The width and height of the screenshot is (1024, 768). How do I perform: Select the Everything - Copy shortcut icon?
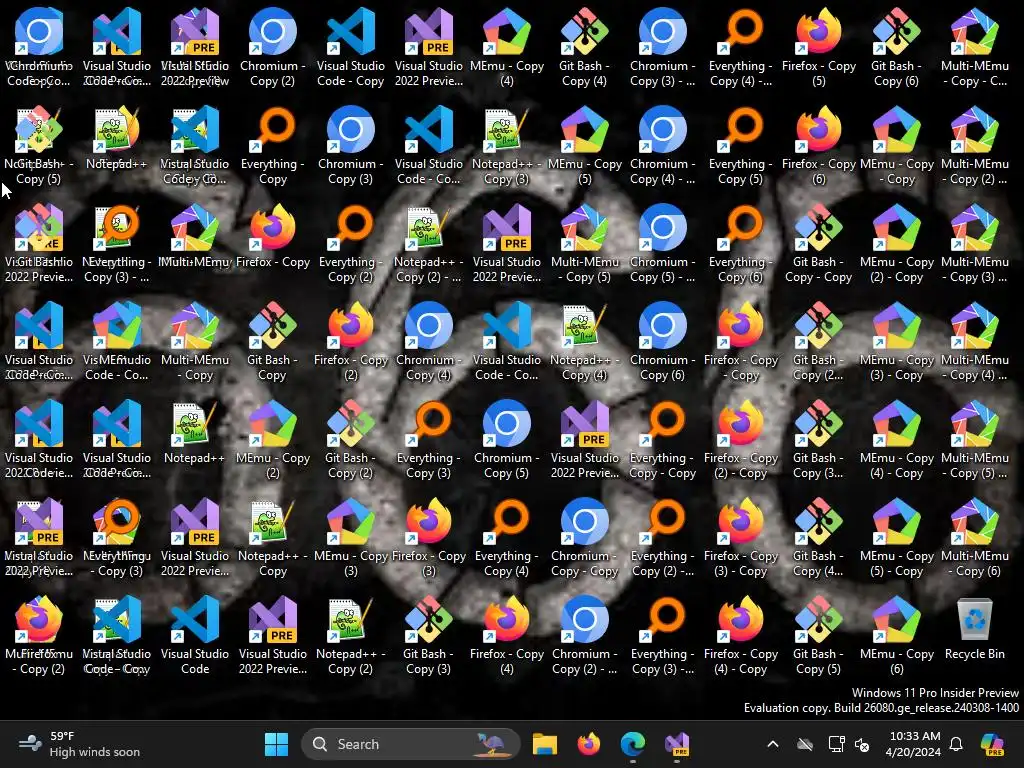point(272,146)
